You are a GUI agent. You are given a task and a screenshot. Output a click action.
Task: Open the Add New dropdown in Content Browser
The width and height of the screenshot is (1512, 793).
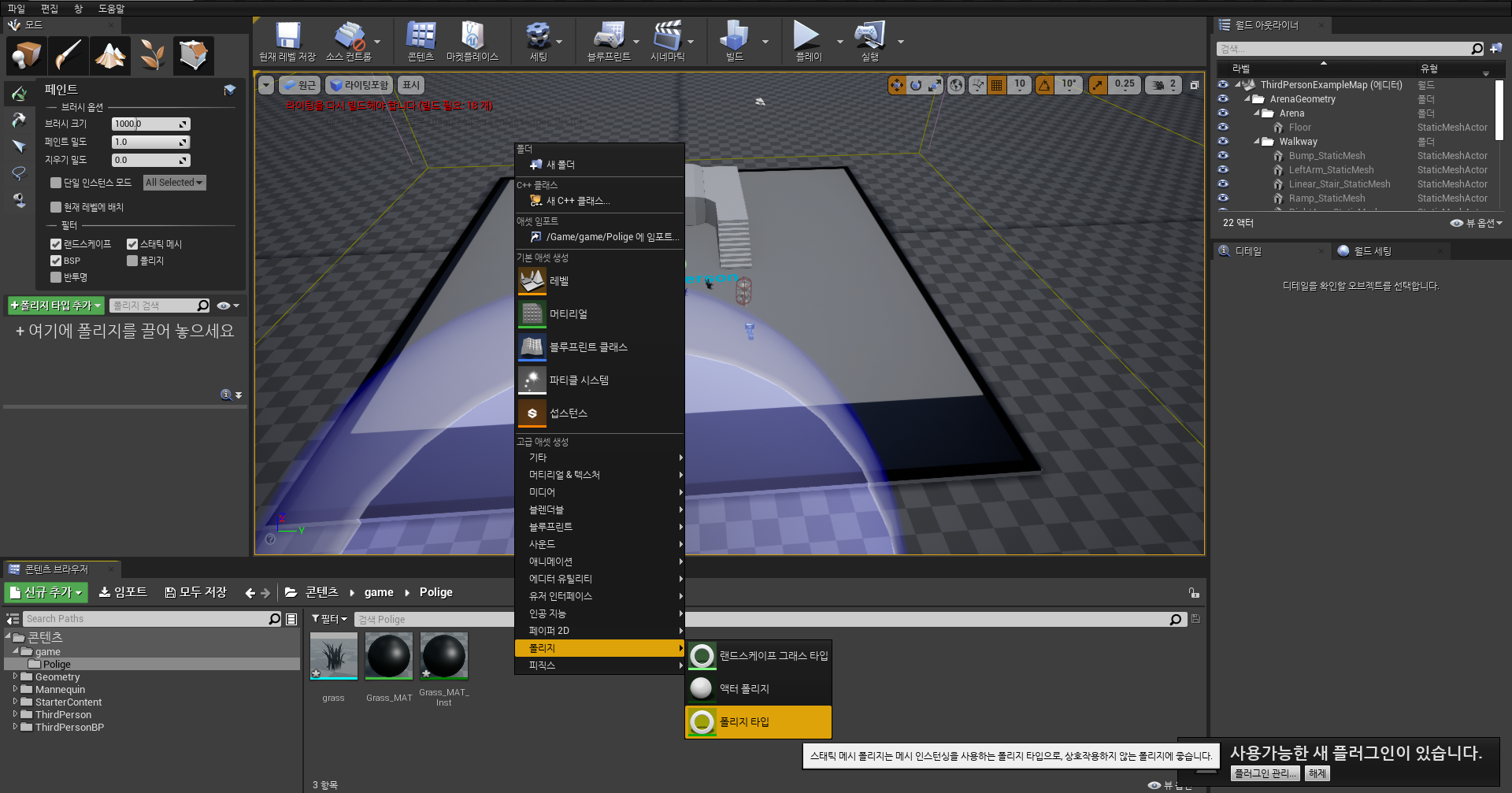pos(46,592)
